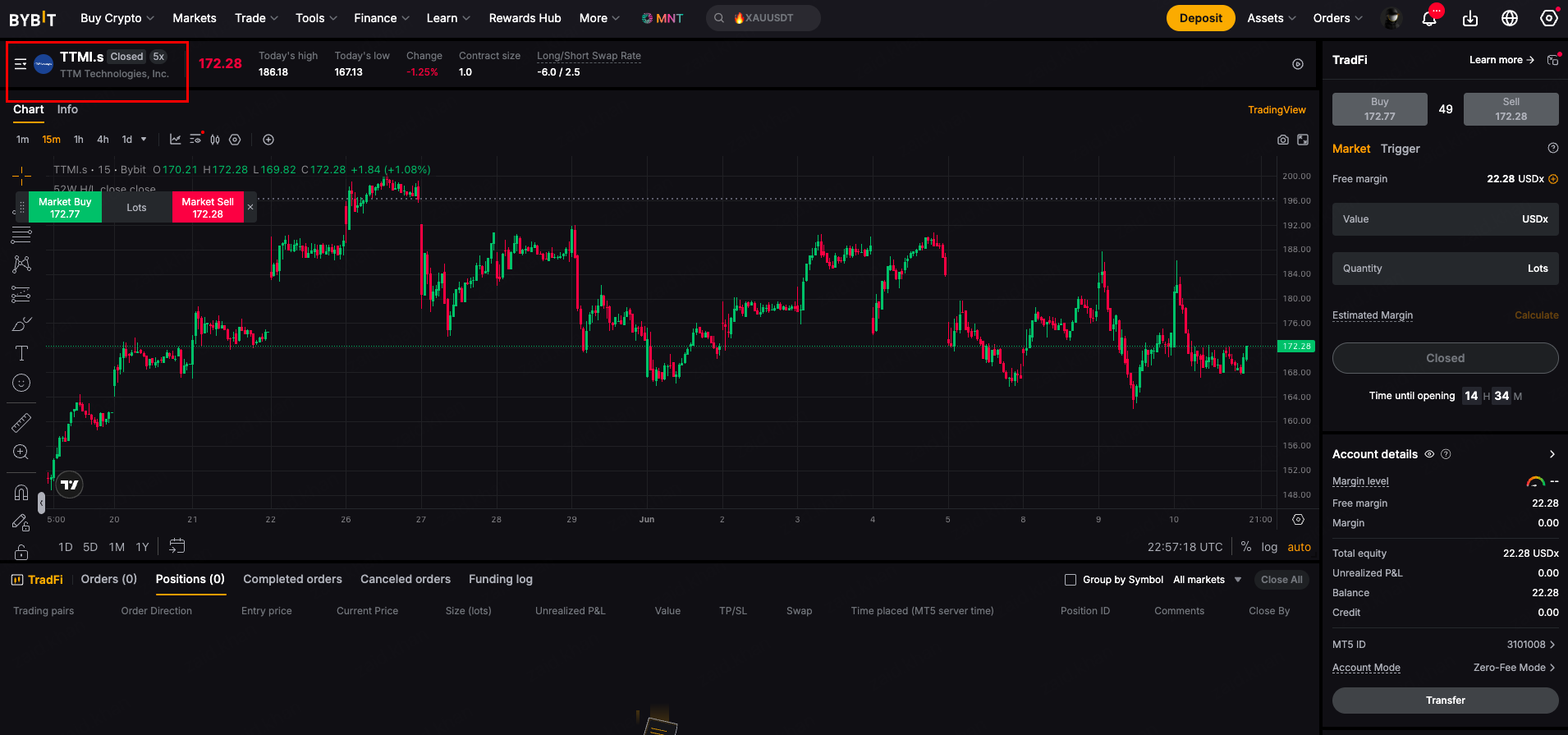The width and height of the screenshot is (1568, 735).
Task: Expand the Trade menu
Action: click(x=256, y=18)
